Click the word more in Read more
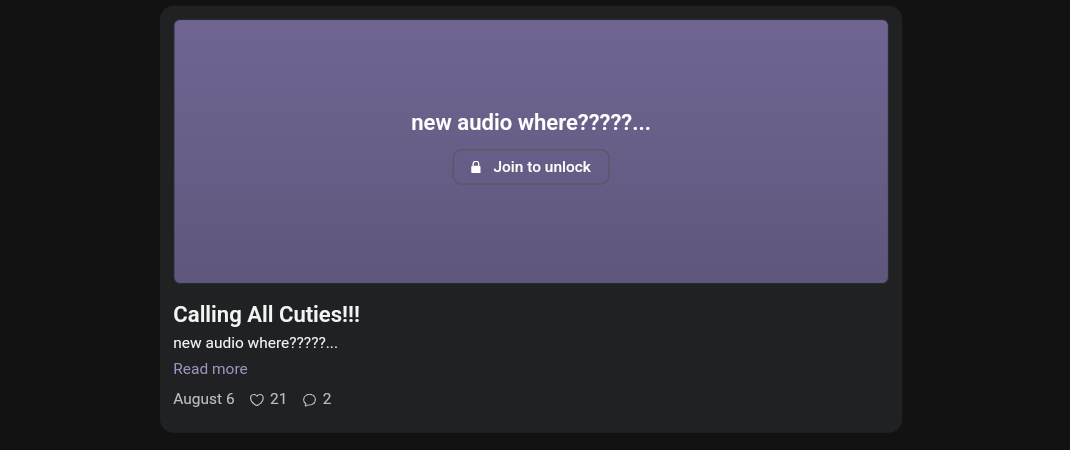 [x=229, y=369]
